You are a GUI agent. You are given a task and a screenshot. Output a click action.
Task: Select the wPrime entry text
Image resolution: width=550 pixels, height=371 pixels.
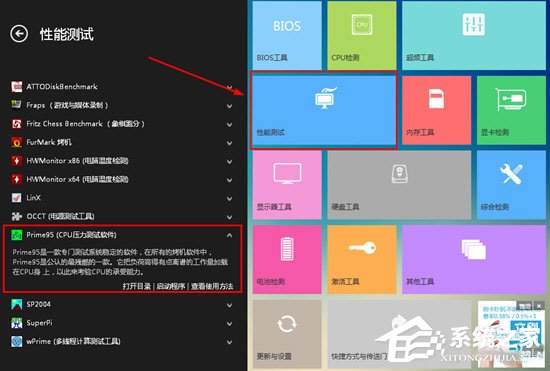pos(73,341)
